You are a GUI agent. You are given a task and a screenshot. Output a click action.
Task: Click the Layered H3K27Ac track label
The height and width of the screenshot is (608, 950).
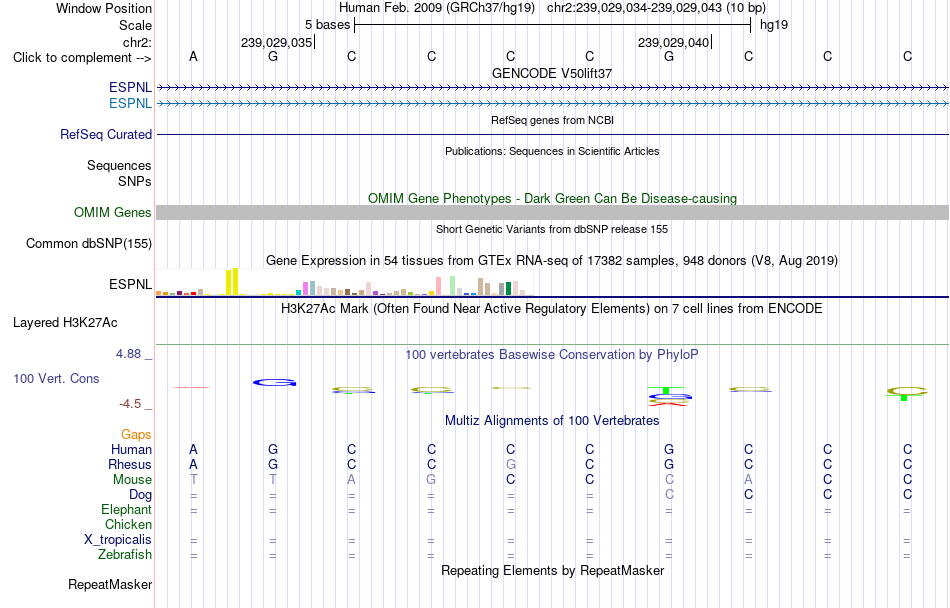pyautogui.click(x=65, y=323)
